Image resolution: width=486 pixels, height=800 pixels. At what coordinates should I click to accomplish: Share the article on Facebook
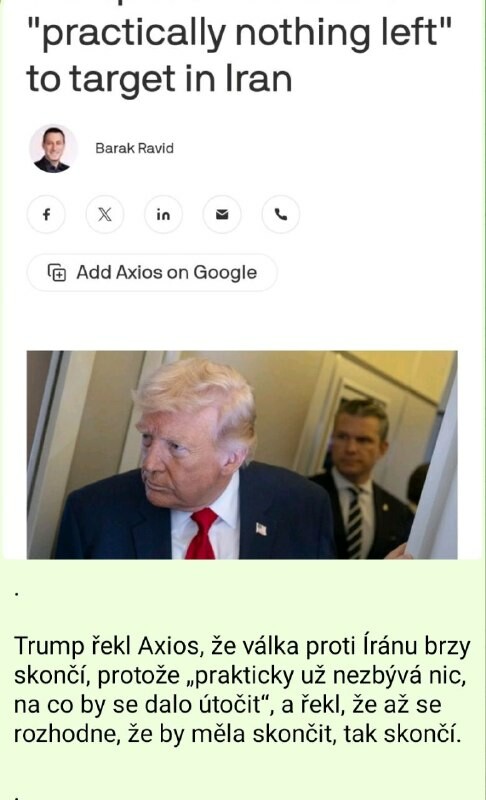(46, 214)
